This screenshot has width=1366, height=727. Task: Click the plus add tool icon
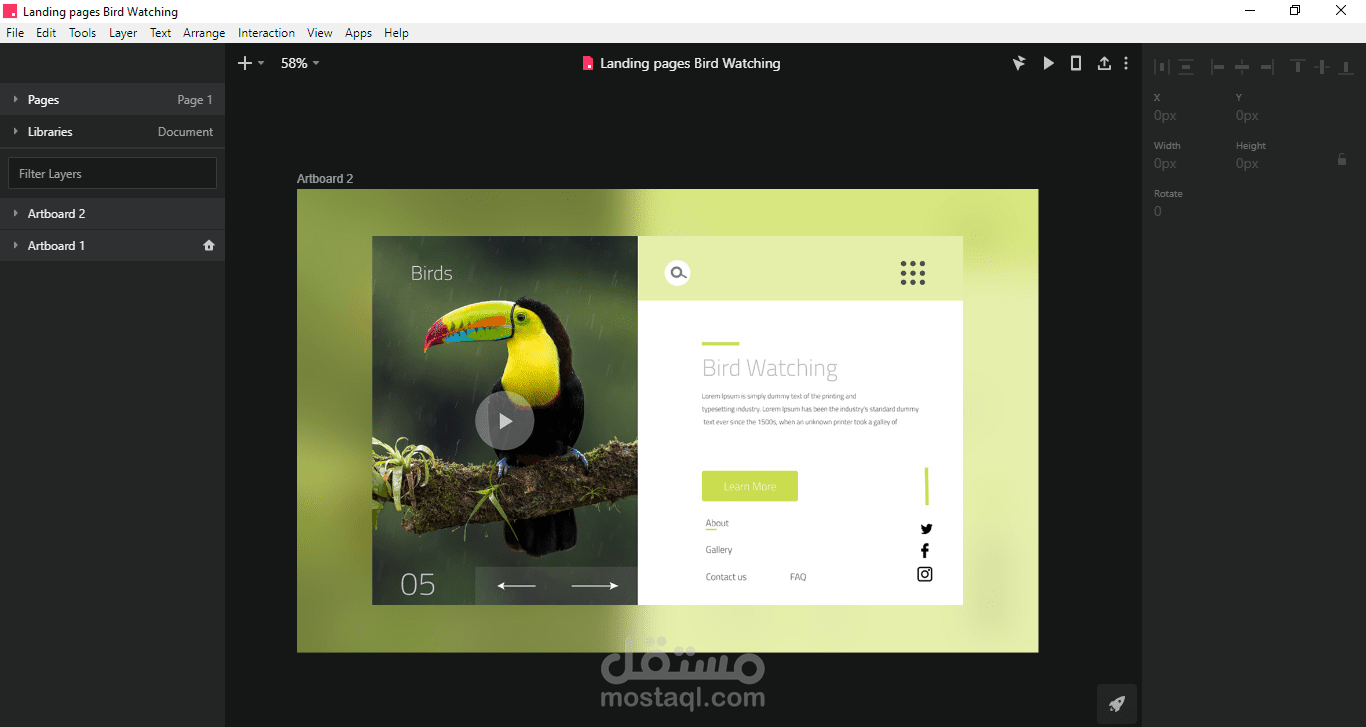pyautogui.click(x=245, y=63)
